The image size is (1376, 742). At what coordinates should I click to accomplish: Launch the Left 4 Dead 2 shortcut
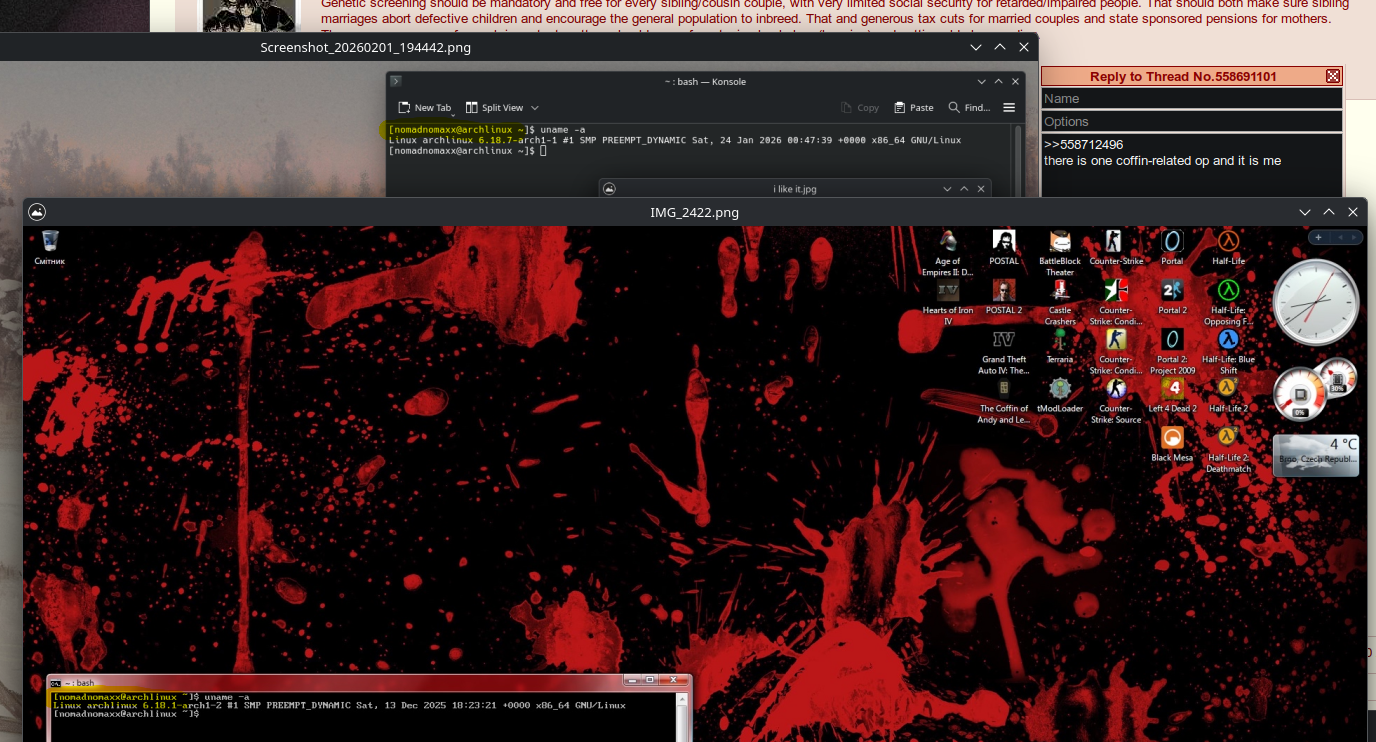point(1172,395)
